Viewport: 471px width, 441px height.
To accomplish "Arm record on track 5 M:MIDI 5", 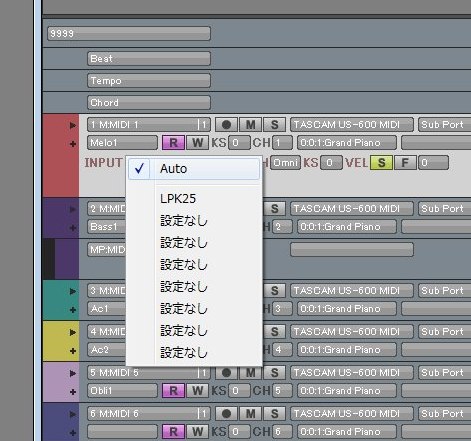I will (x=226, y=373).
